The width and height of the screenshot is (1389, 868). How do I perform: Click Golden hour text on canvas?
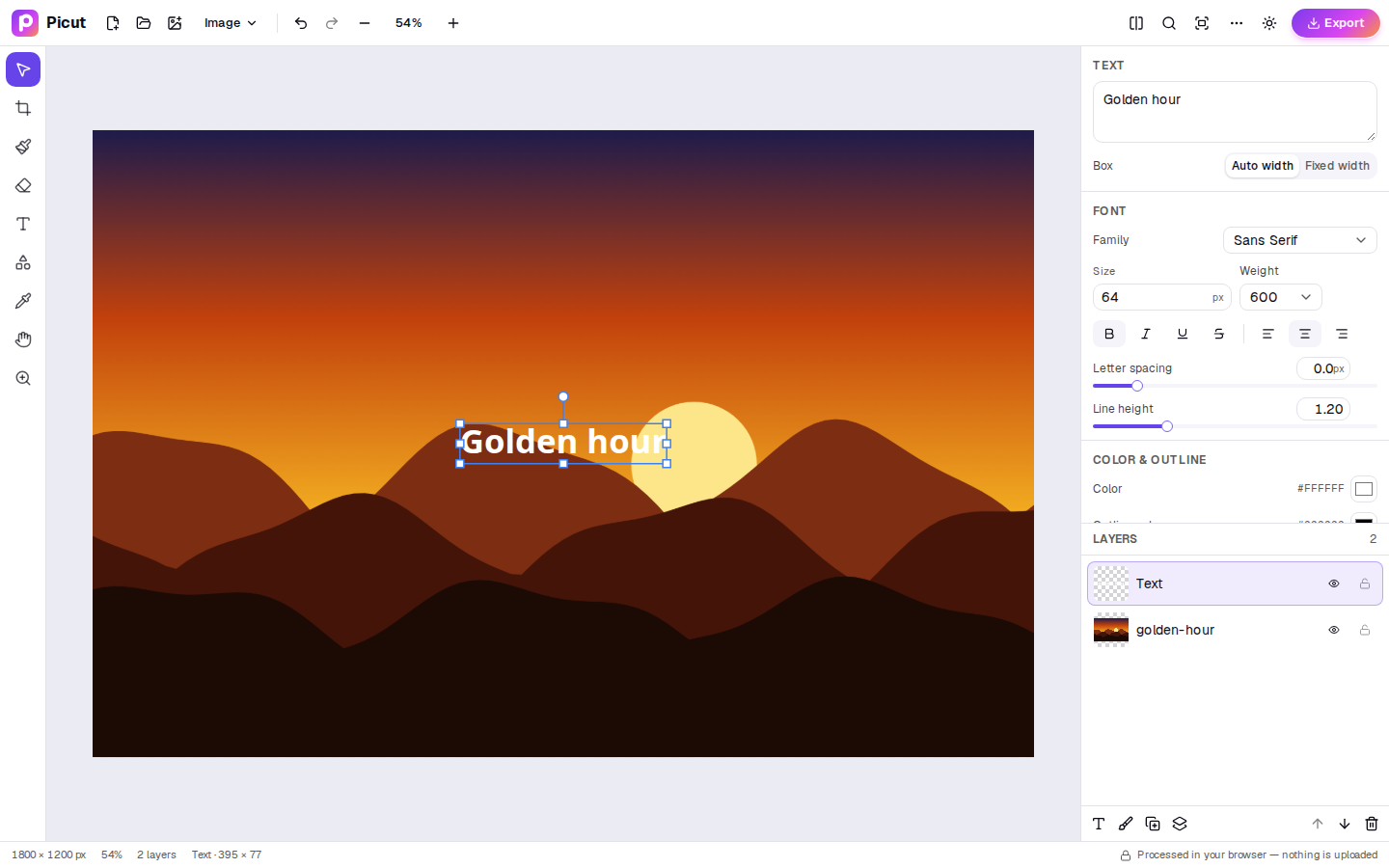[x=563, y=443]
